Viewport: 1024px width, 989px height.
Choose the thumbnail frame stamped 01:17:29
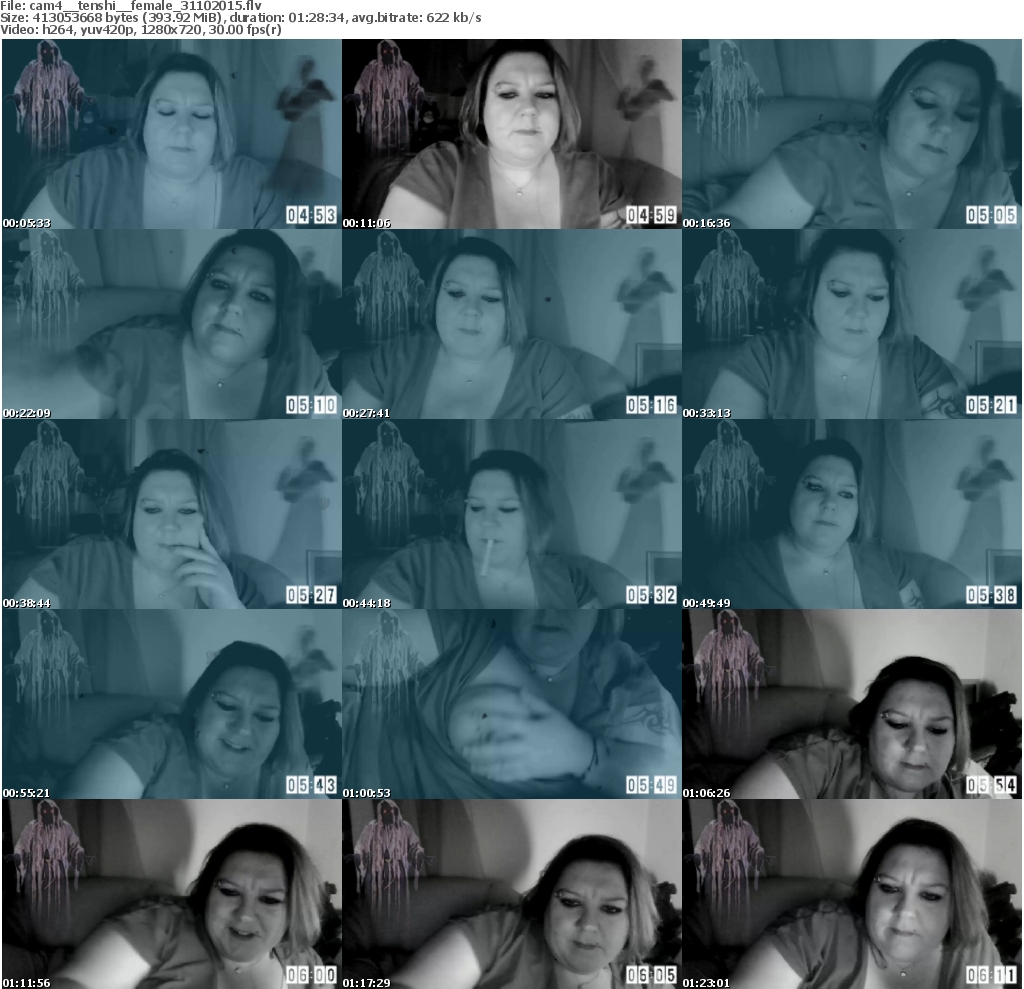pos(512,894)
